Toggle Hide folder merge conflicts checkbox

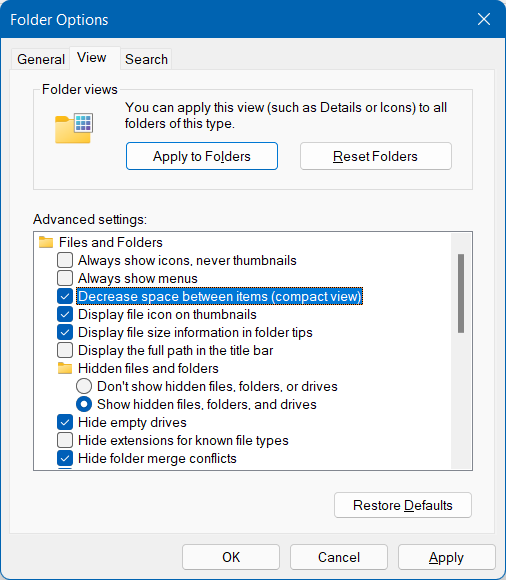(x=65, y=458)
